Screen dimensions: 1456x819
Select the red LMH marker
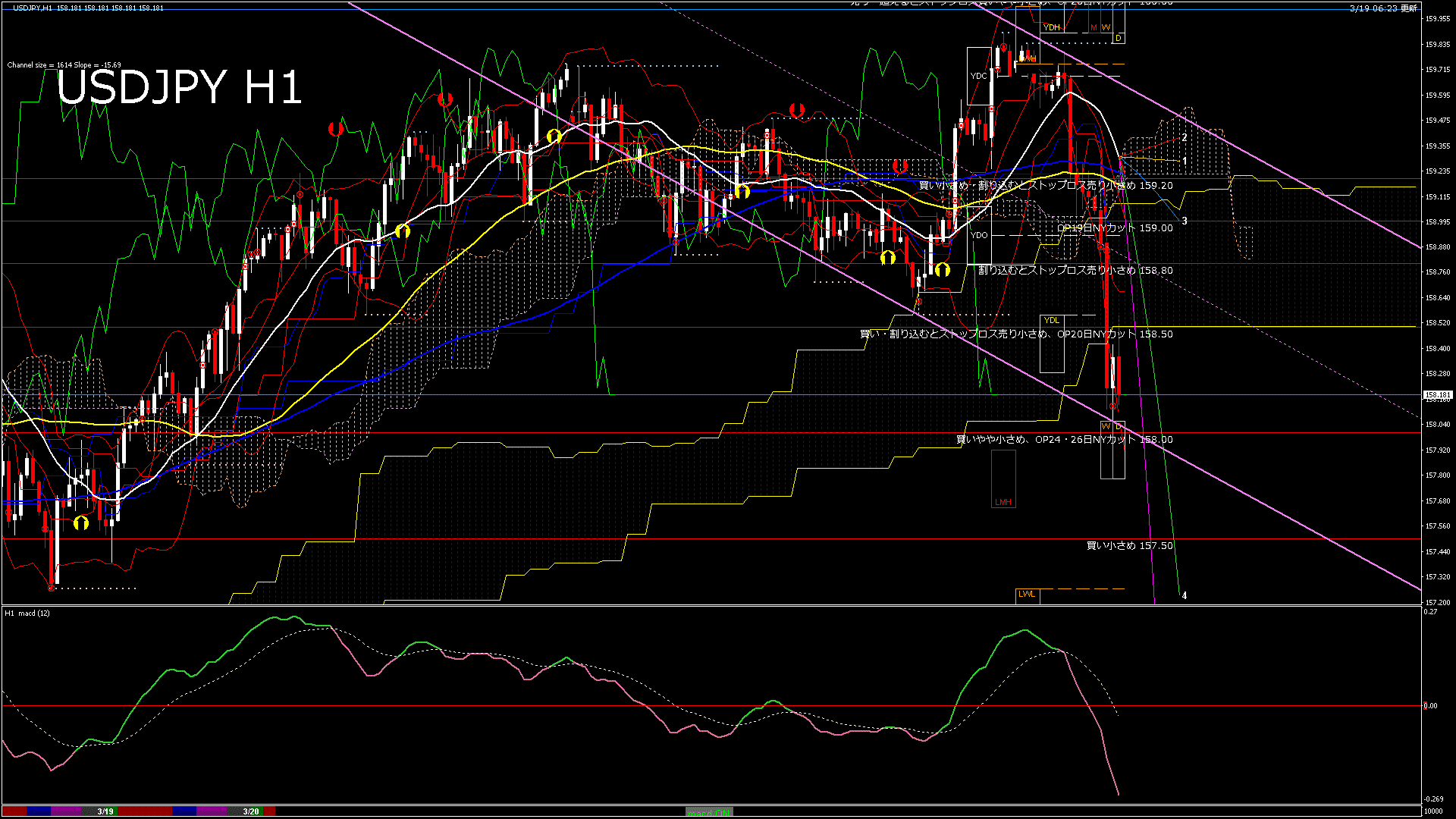[x=1003, y=502]
